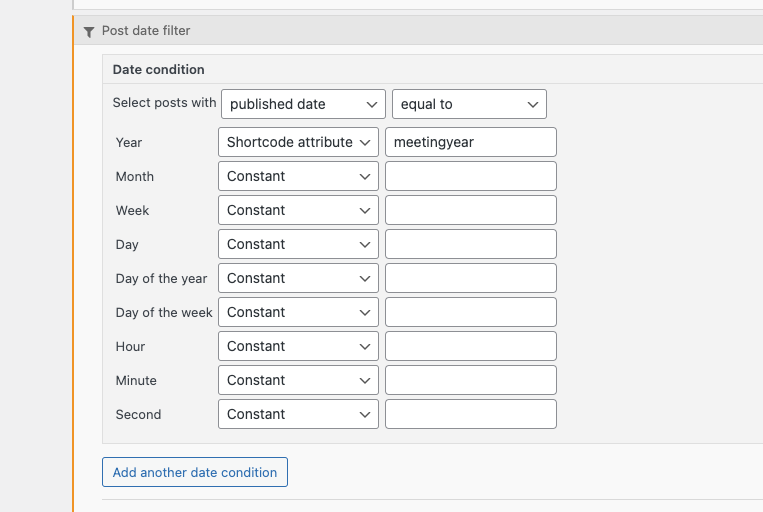Click the Second value input field
Viewport: 763px width, 512px height.
(x=471, y=414)
